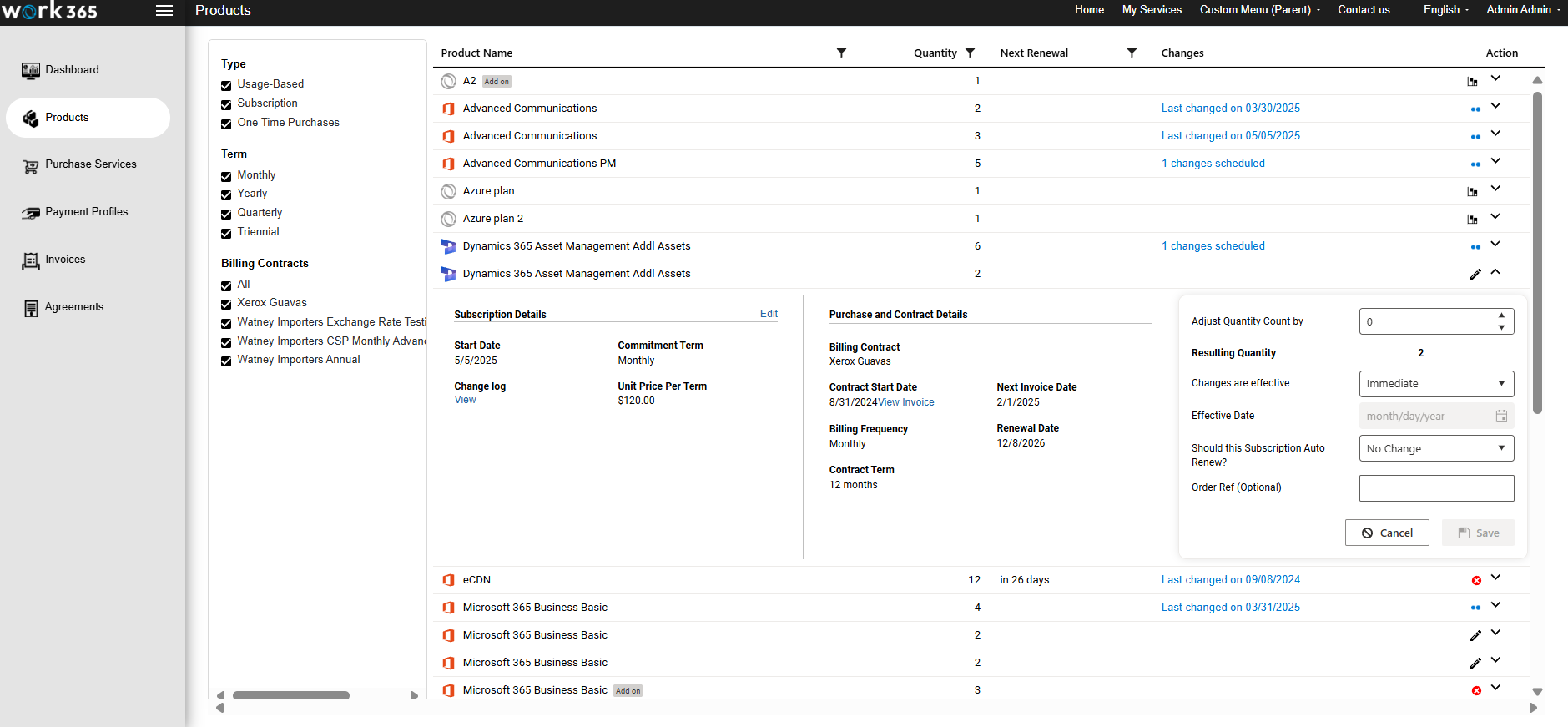
Task: Collapse the expanded Dynamics 365 row
Action: [x=1495, y=271]
